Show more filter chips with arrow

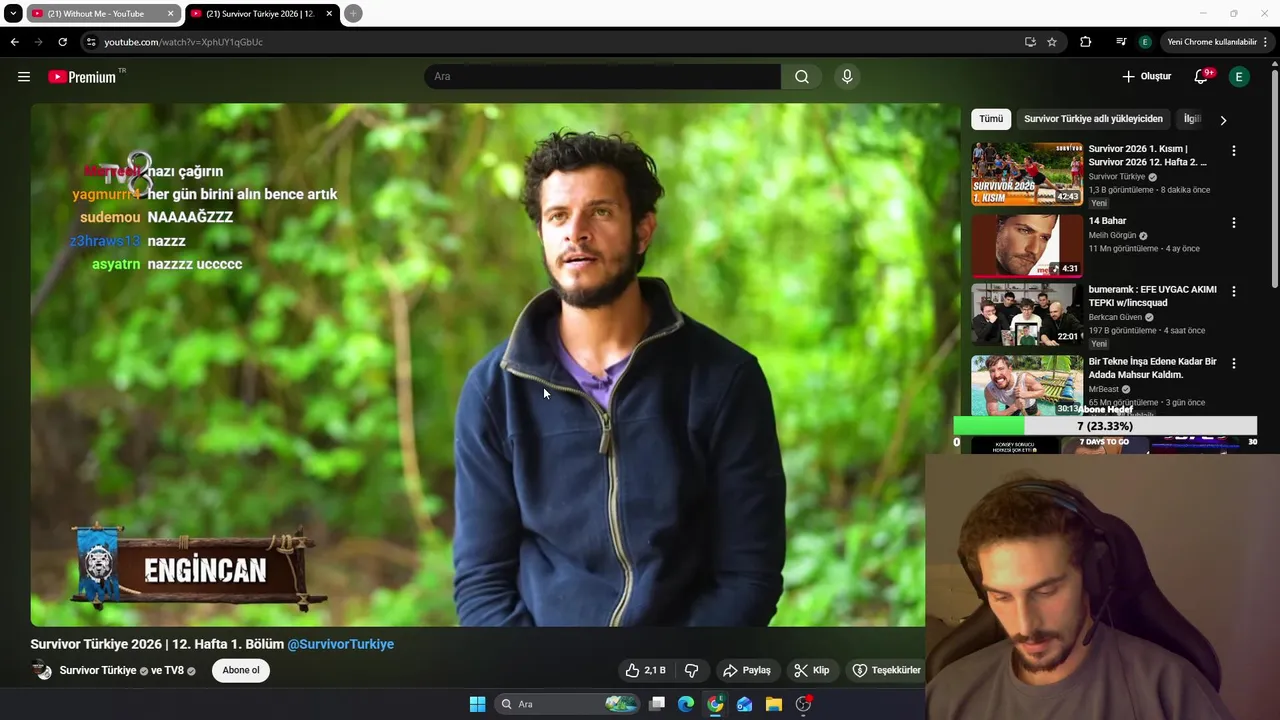[x=1223, y=120]
